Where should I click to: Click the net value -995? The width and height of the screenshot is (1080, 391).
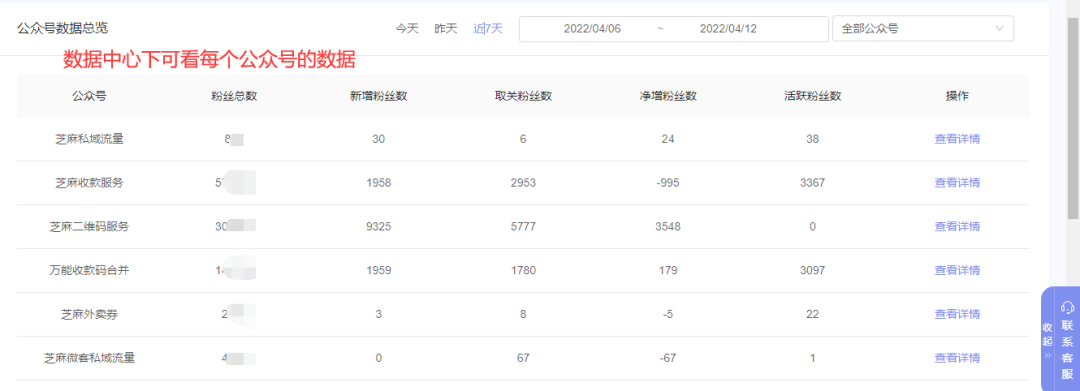click(x=668, y=183)
